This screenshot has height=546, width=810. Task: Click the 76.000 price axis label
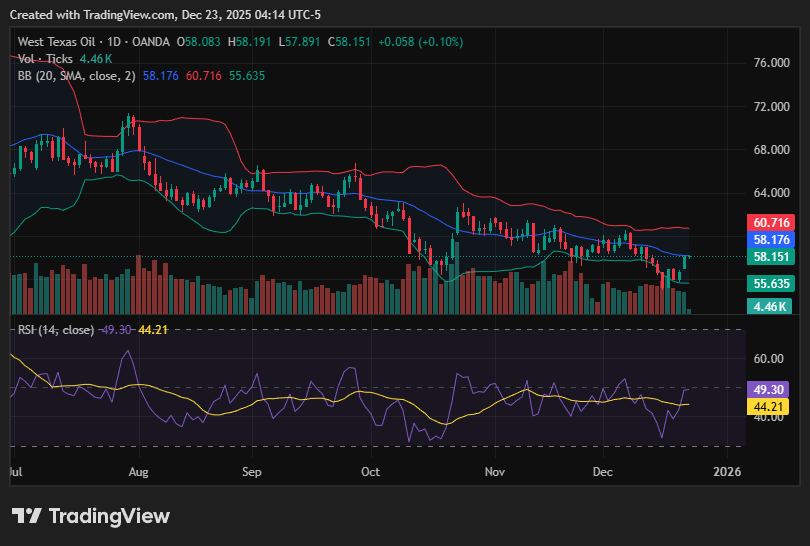pyautogui.click(x=771, y=63)
